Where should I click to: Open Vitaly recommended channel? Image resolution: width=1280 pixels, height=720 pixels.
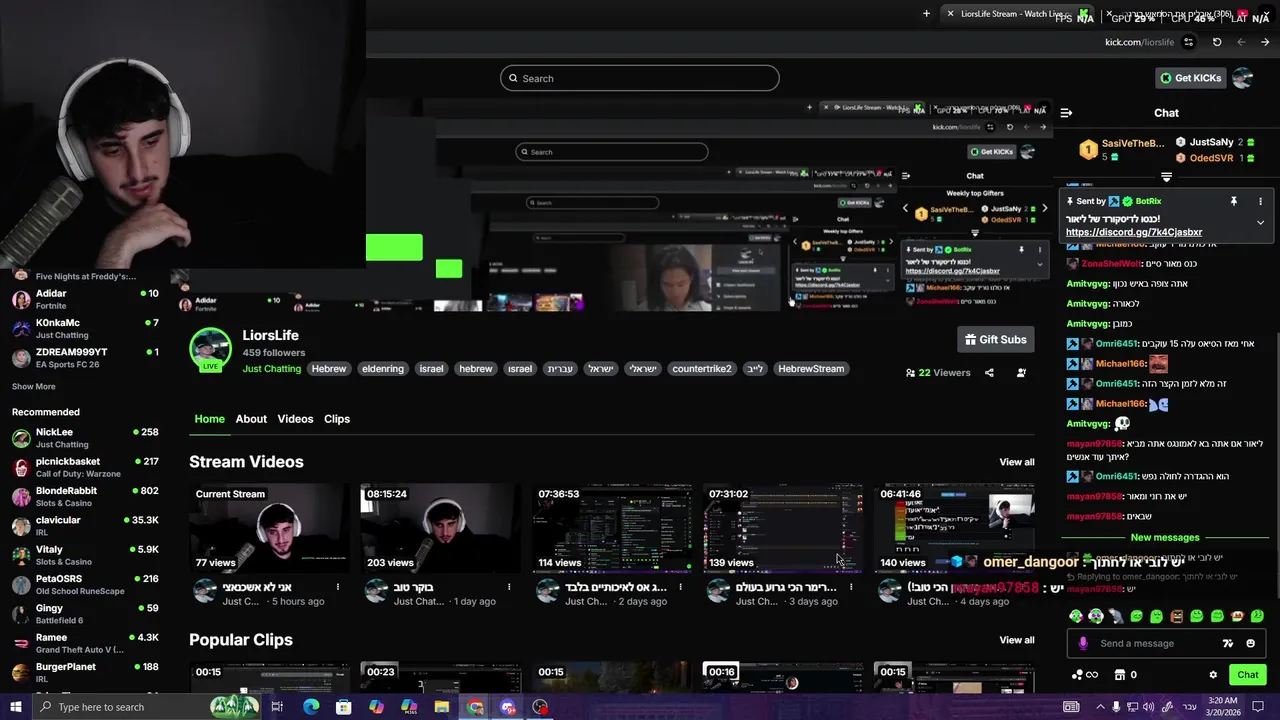[85, 554]
